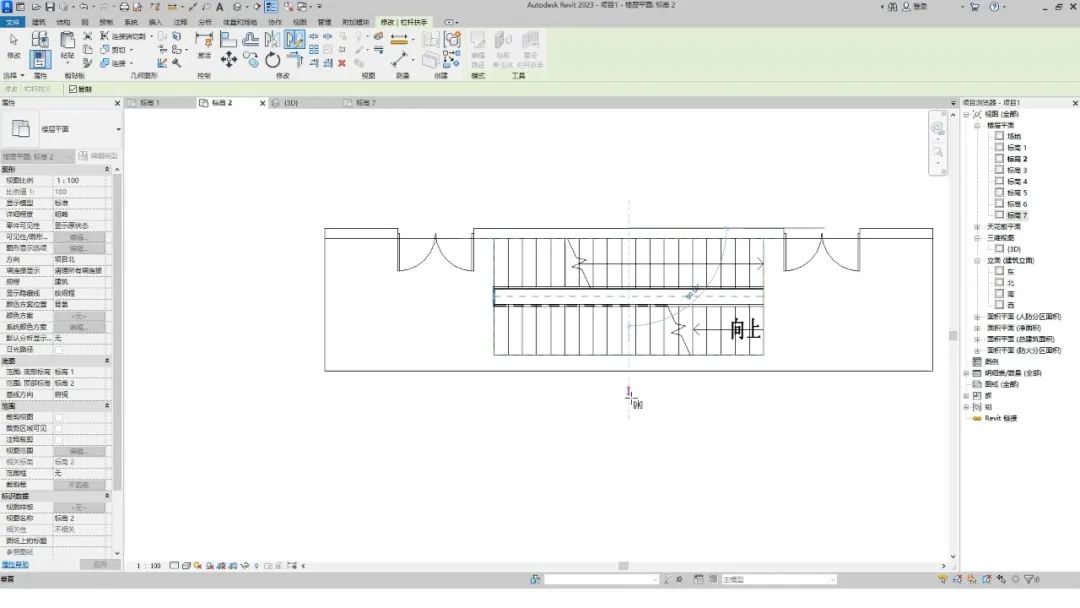The width and height of the screenshot is (1080, 608).
Task: Toggle the 日光路径 checkbox
Action: pos(59,350)
